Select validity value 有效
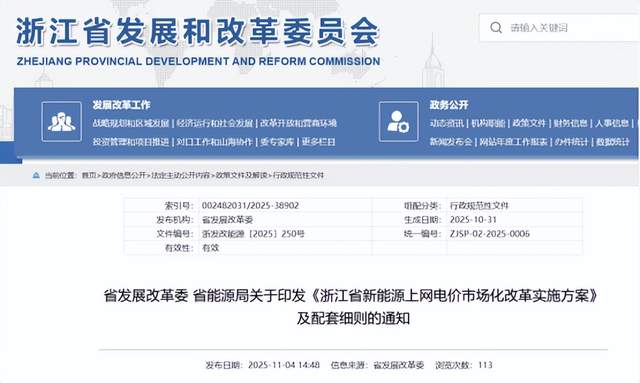This screenshot has height=383, width=640. point(211,248)
